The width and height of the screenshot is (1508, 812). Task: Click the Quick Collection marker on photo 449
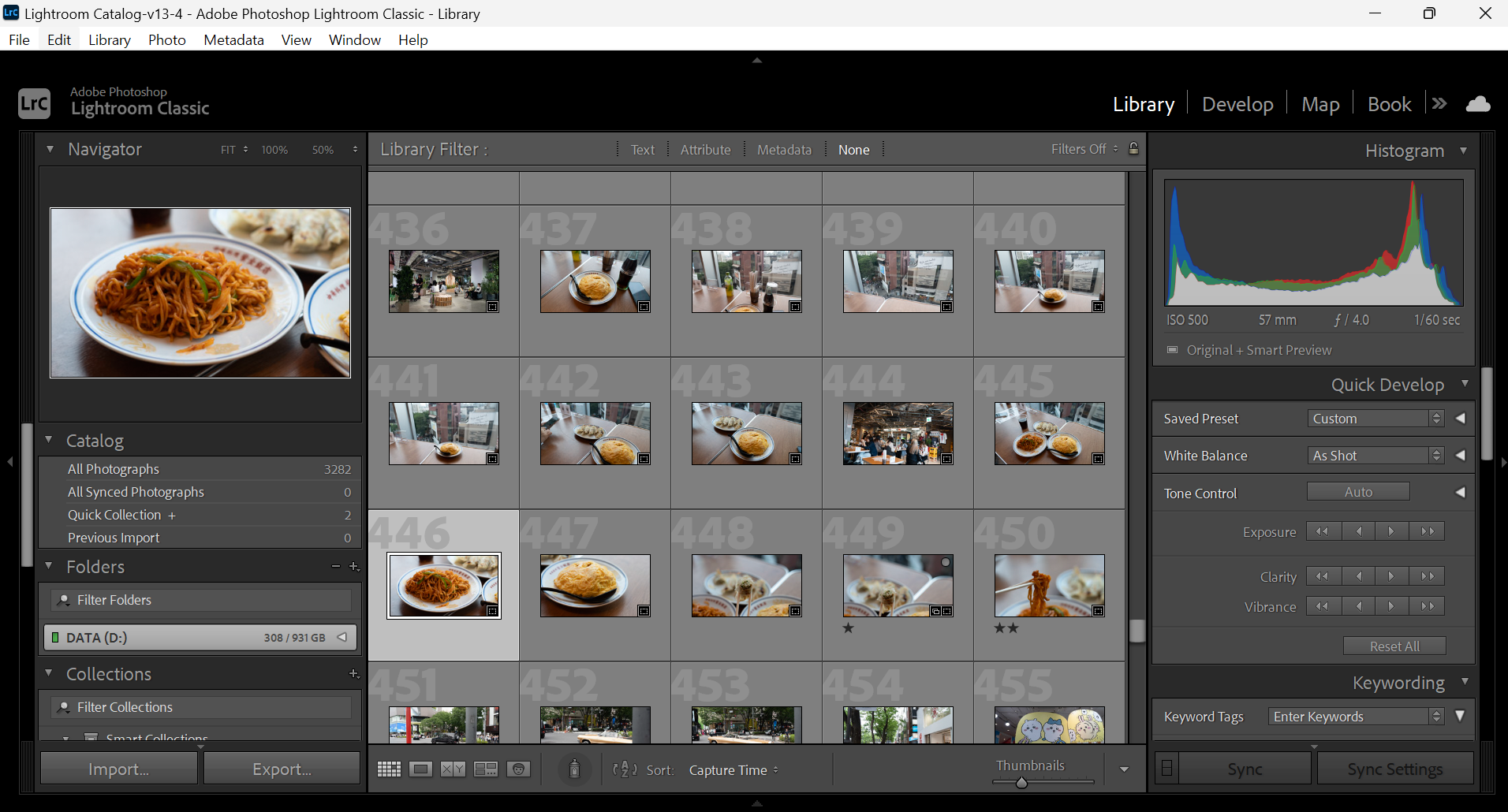point(946,562)
